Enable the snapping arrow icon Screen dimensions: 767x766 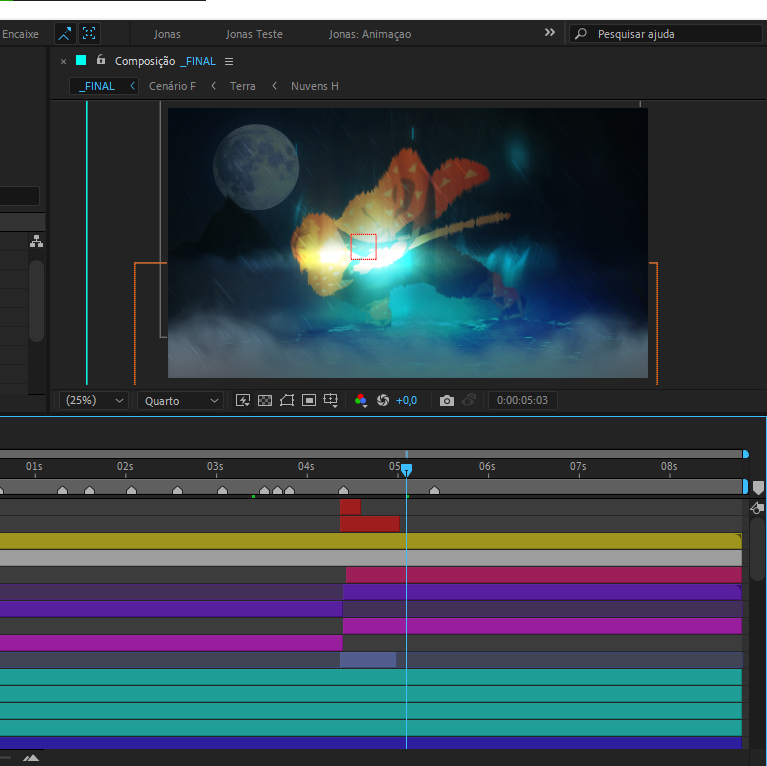(x=64, y=33)
